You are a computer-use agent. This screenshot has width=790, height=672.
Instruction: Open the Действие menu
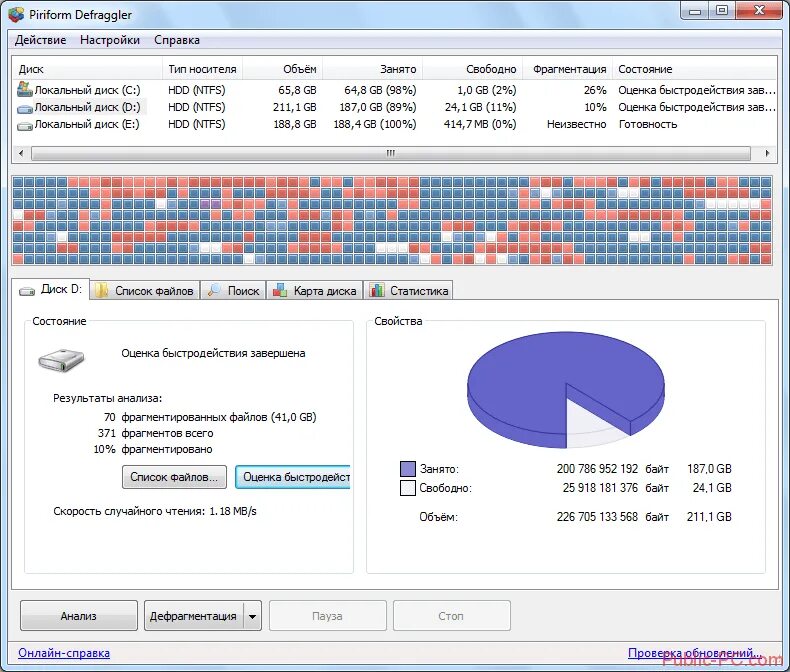pyautogui.click(x=40, y=40)
